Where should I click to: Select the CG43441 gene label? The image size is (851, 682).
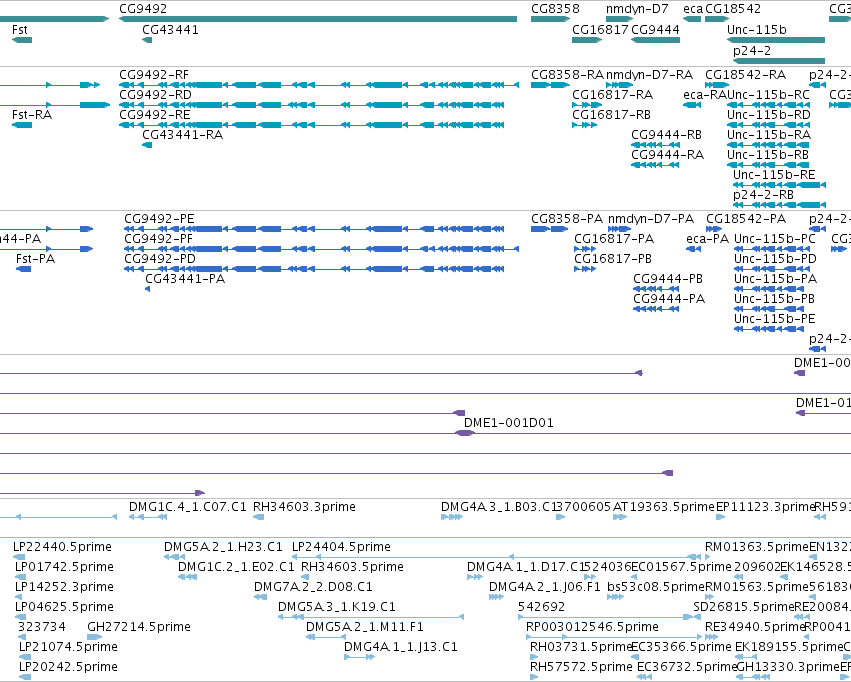[170, 30]
